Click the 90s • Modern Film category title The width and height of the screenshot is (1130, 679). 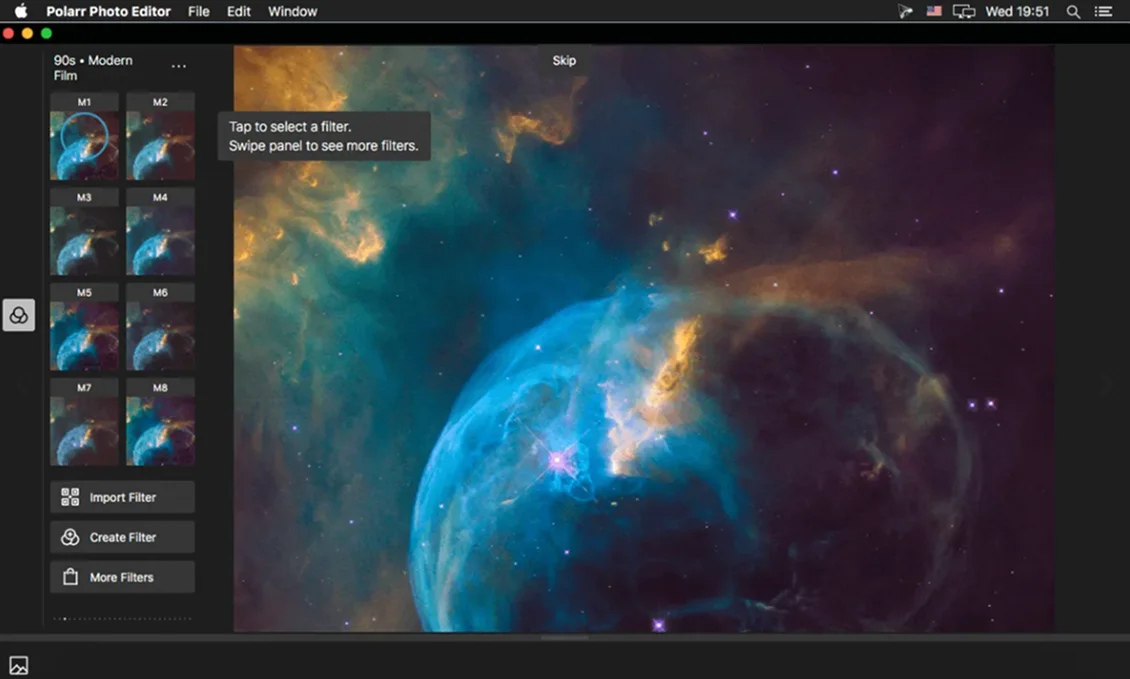pos(93,68)
